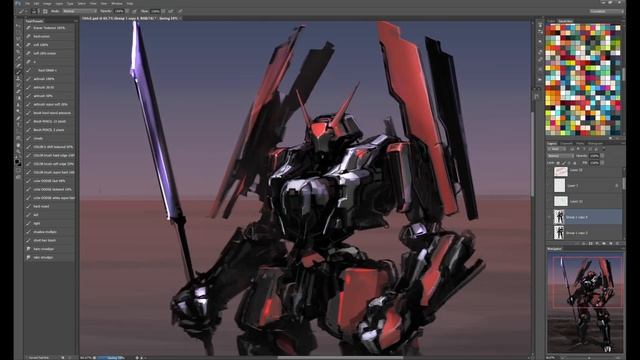
Task: Select the Hand tool
Action: [x=18, y=144]
